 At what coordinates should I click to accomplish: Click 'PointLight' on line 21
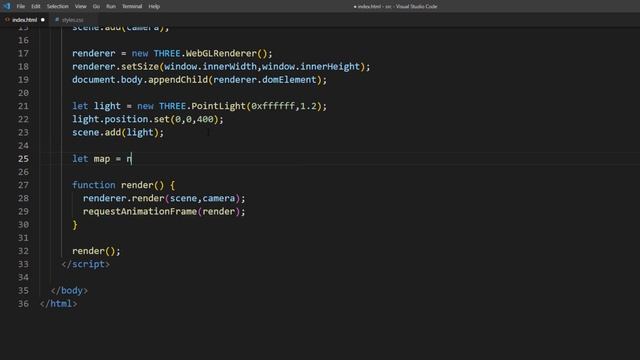pyautogui.click(x=218, y=106)
